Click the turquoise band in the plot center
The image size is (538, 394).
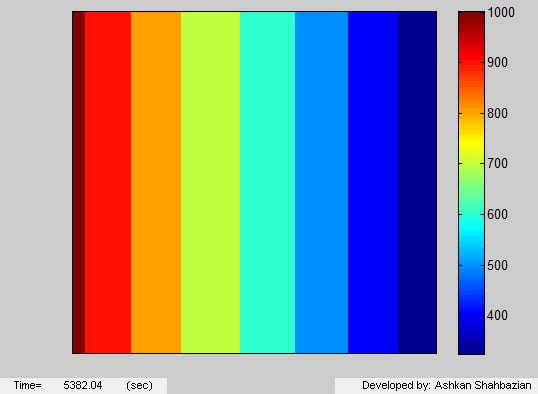click(267, 182)
